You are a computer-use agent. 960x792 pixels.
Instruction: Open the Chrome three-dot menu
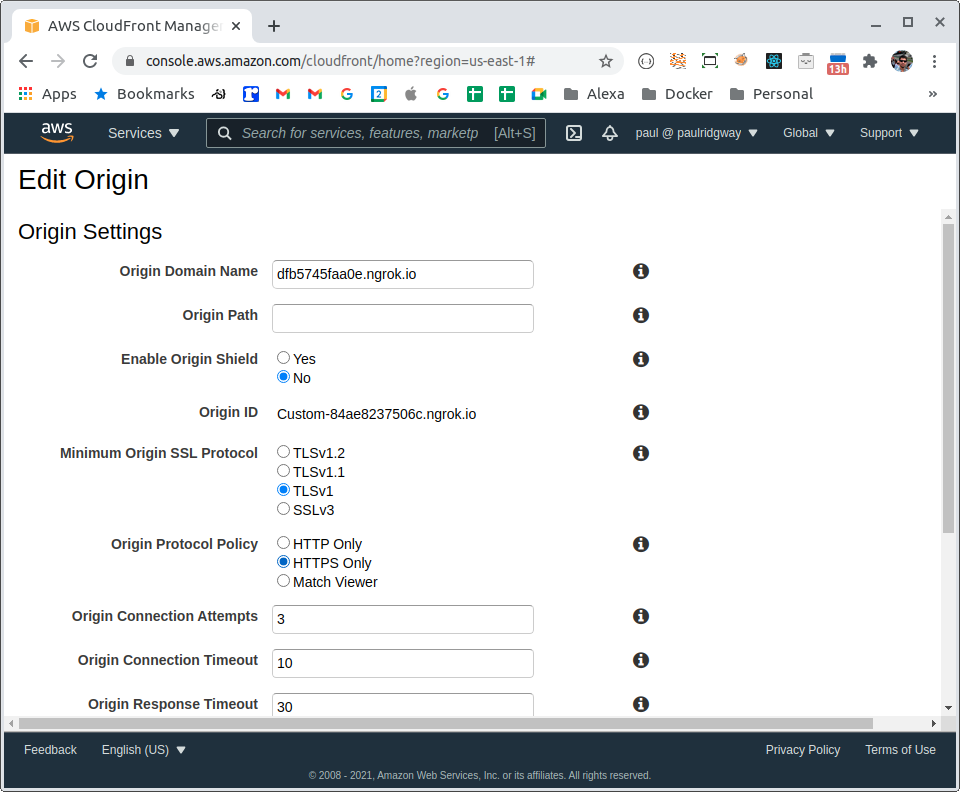tap(934, 61)
